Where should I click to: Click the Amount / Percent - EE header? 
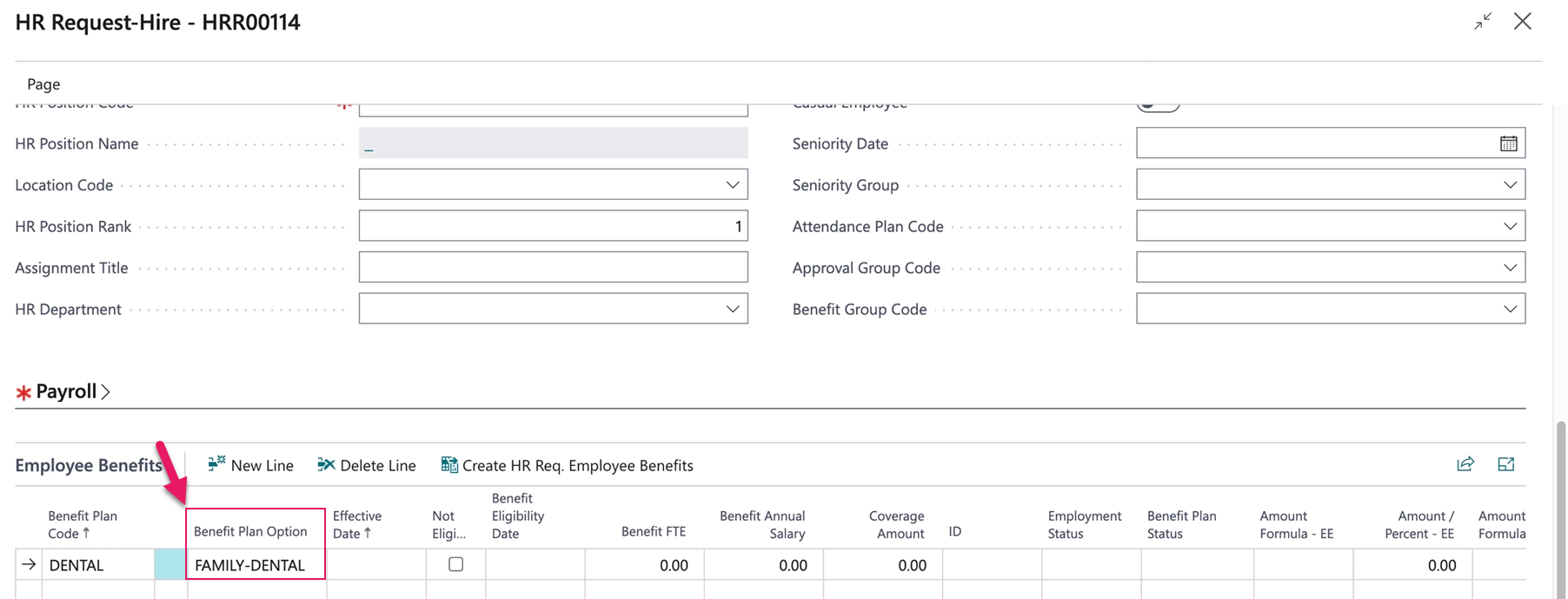tap(1419, 524)
